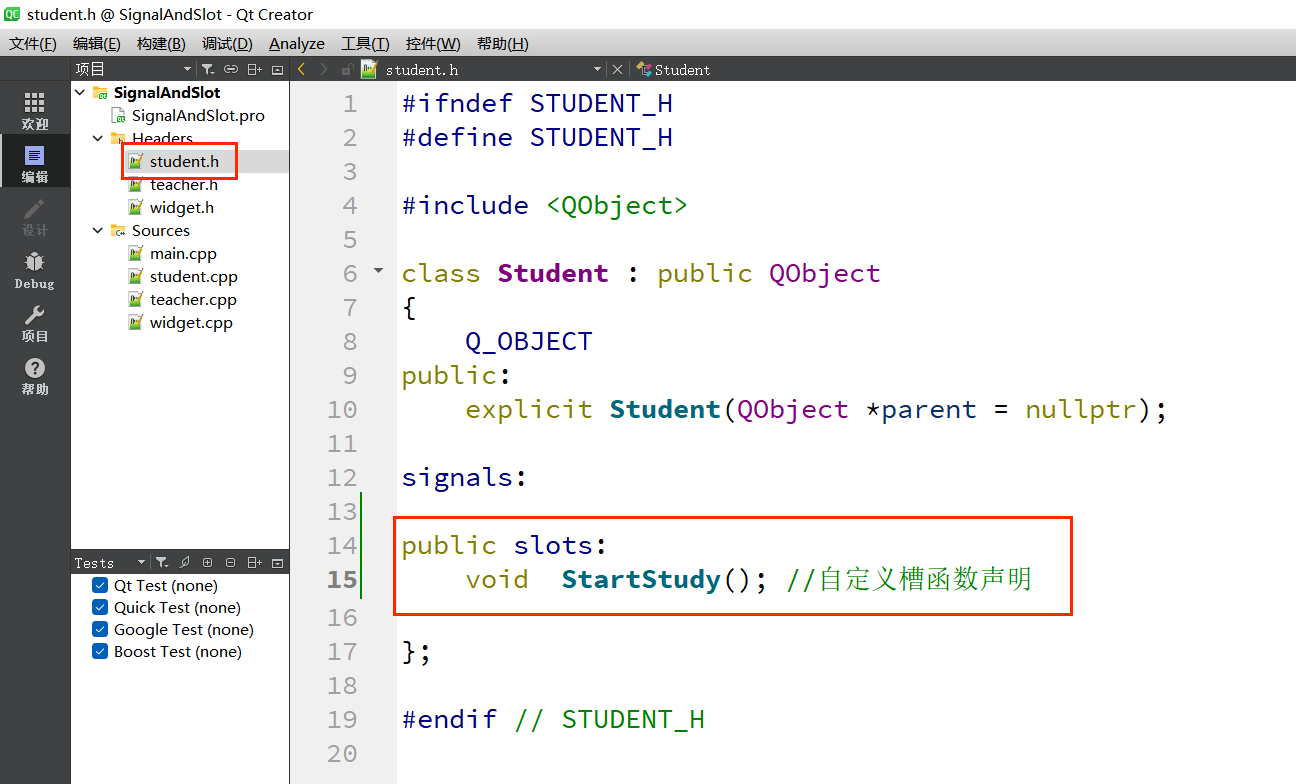Screen dimensions: 1296x784
Task: Split the project panel view
Action: pos(255,69)
